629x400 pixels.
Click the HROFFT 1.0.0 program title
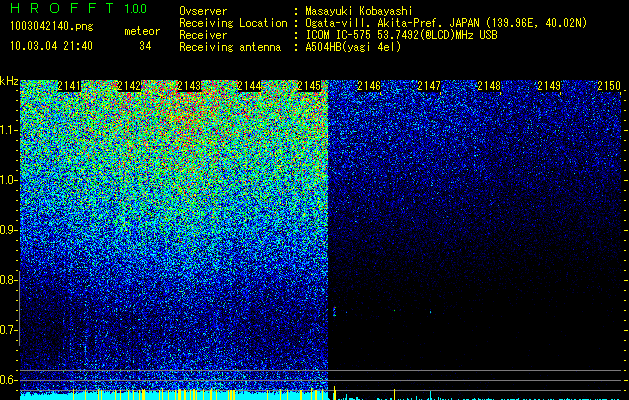tap(79, 8)
